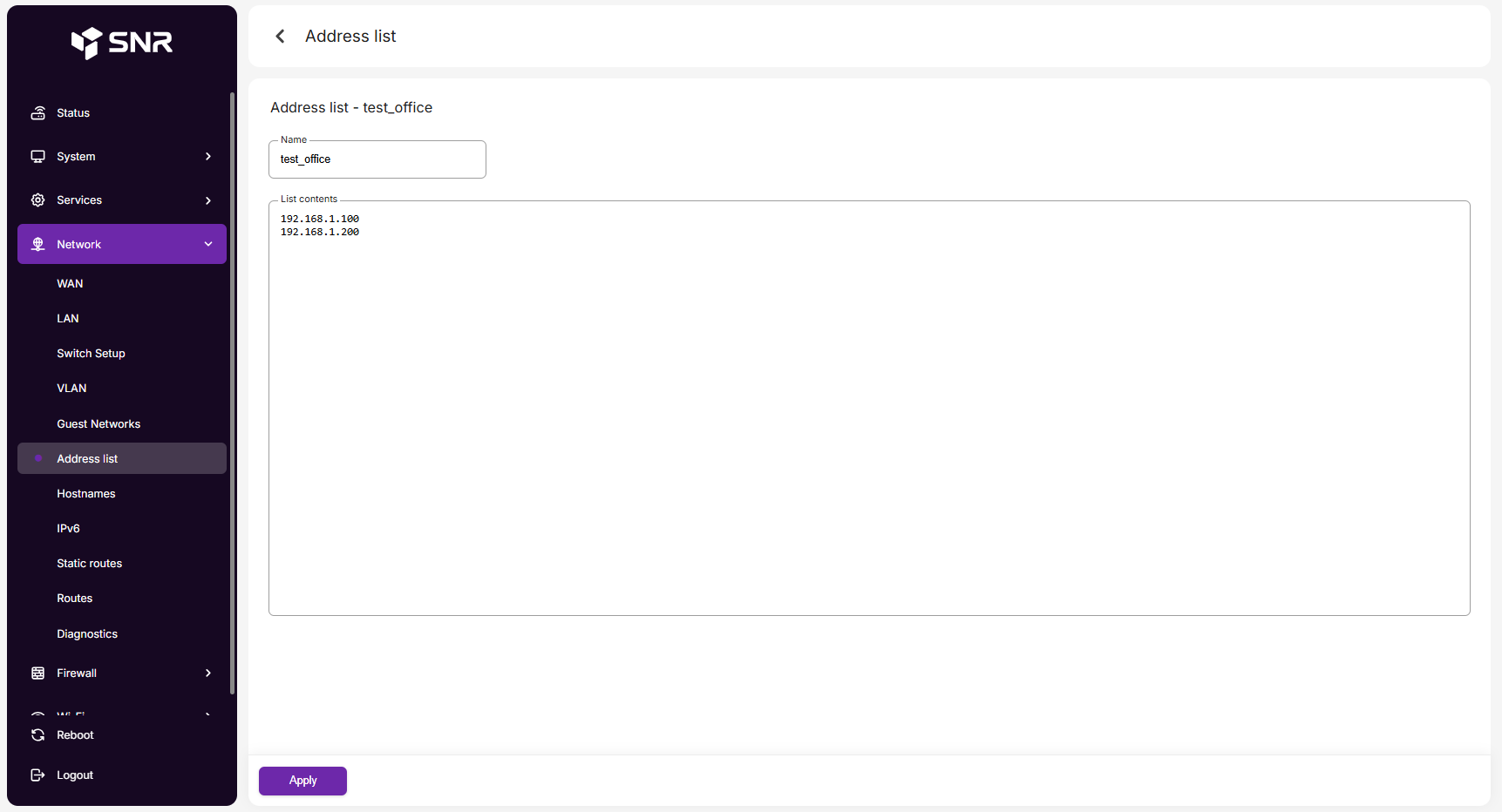This screenshot has height=812, width=1502.
Task: Click the SNR logo icon
Action: (x=86, y=42)
